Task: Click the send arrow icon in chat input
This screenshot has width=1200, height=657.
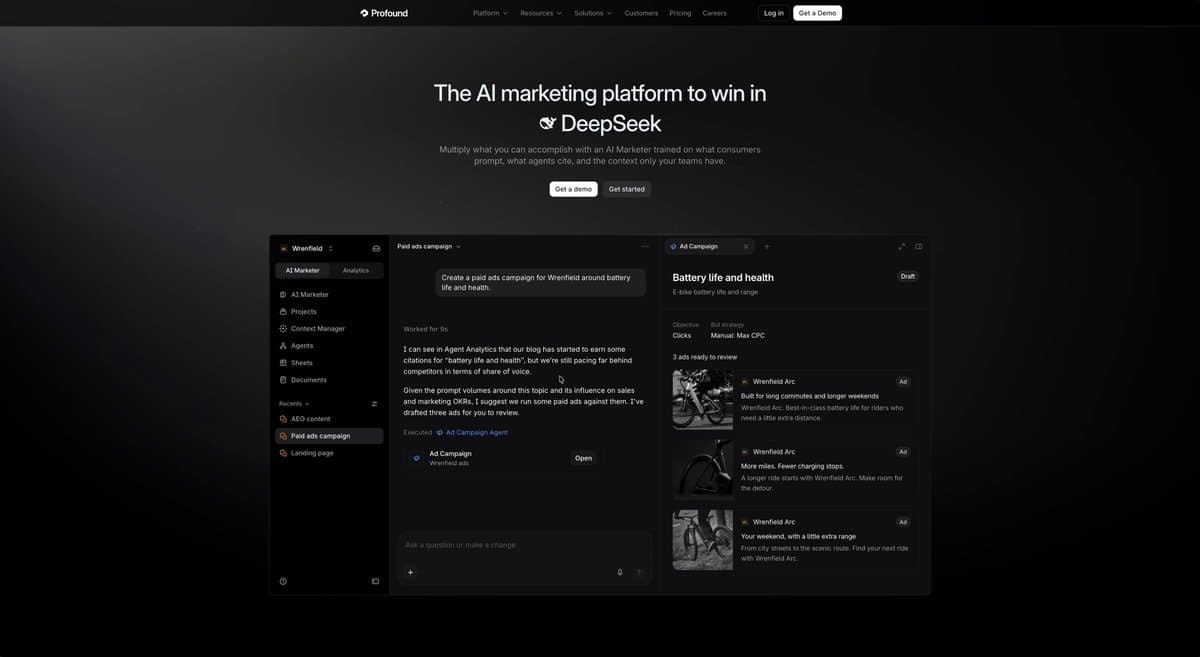Action: click(639, 572)
